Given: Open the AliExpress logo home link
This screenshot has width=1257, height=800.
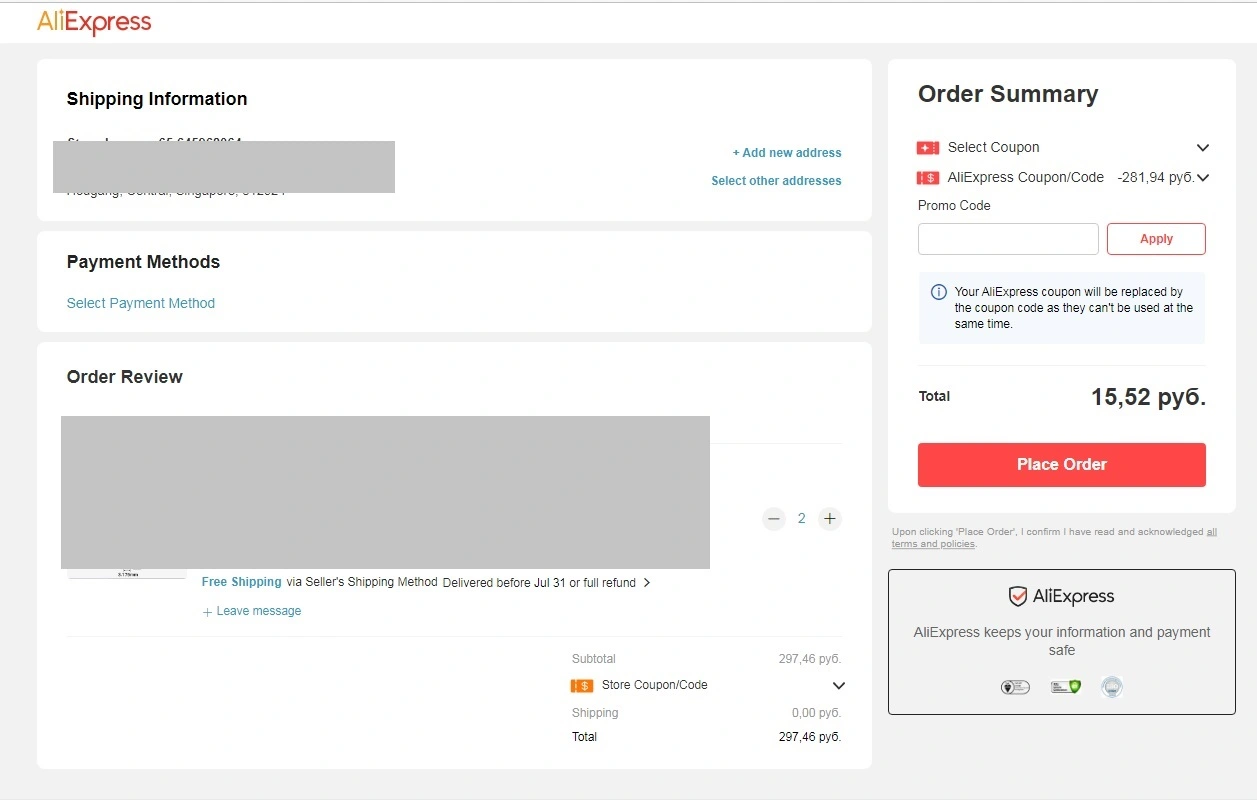Looking at the screenshot, I should click(x=94, y=22).
